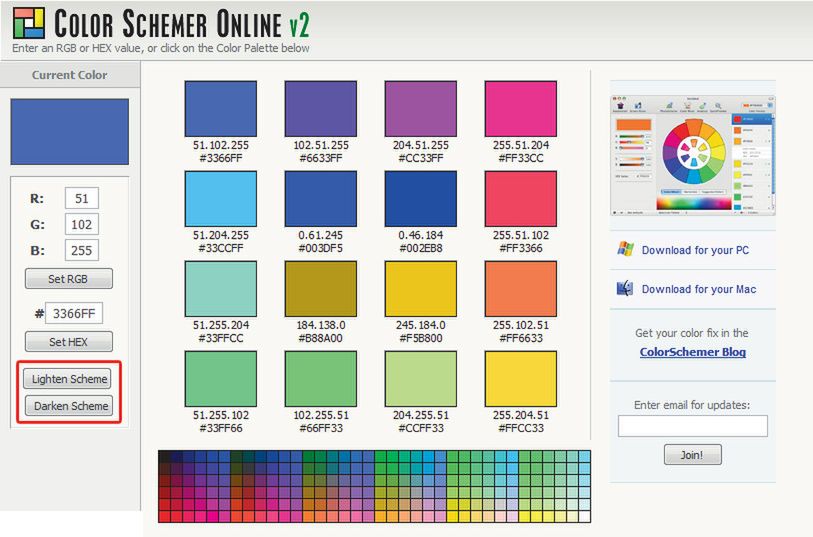Click the email for updates field

(692, 426)
